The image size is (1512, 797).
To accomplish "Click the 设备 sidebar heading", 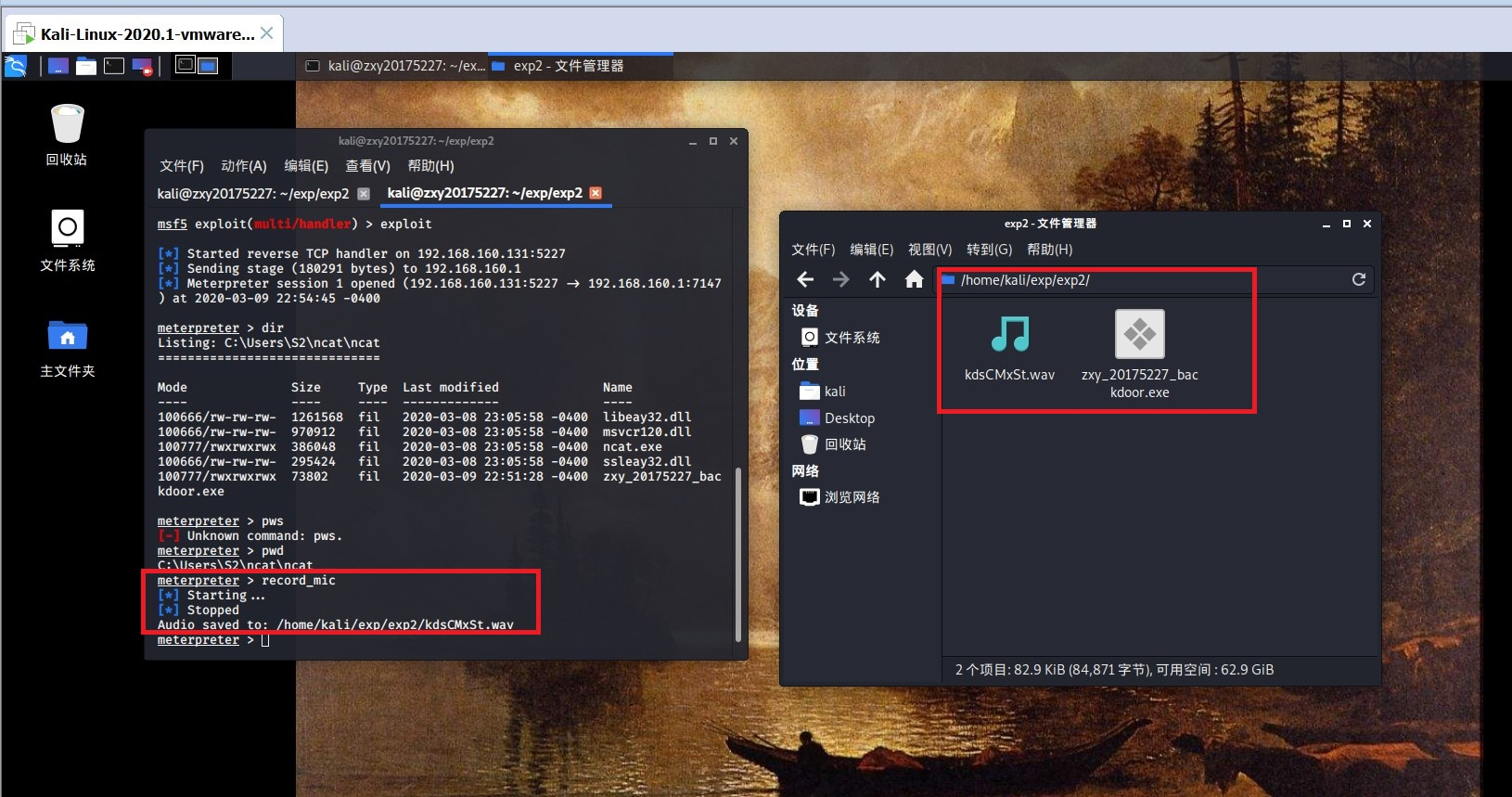I will coord(805,310).
